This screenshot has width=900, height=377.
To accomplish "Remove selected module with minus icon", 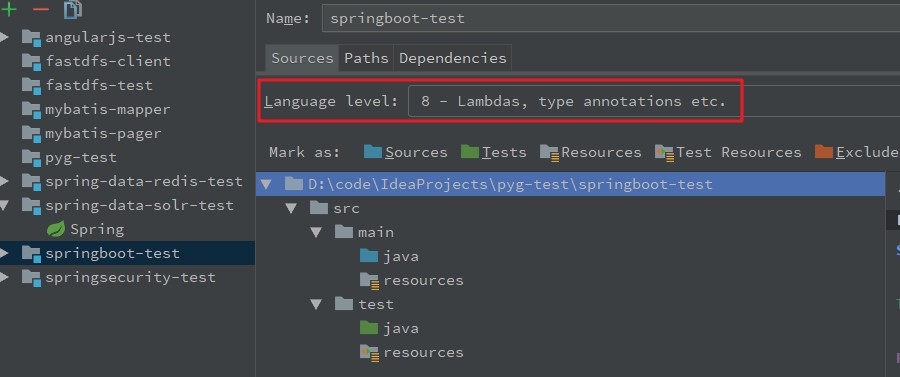I will 40,10.
